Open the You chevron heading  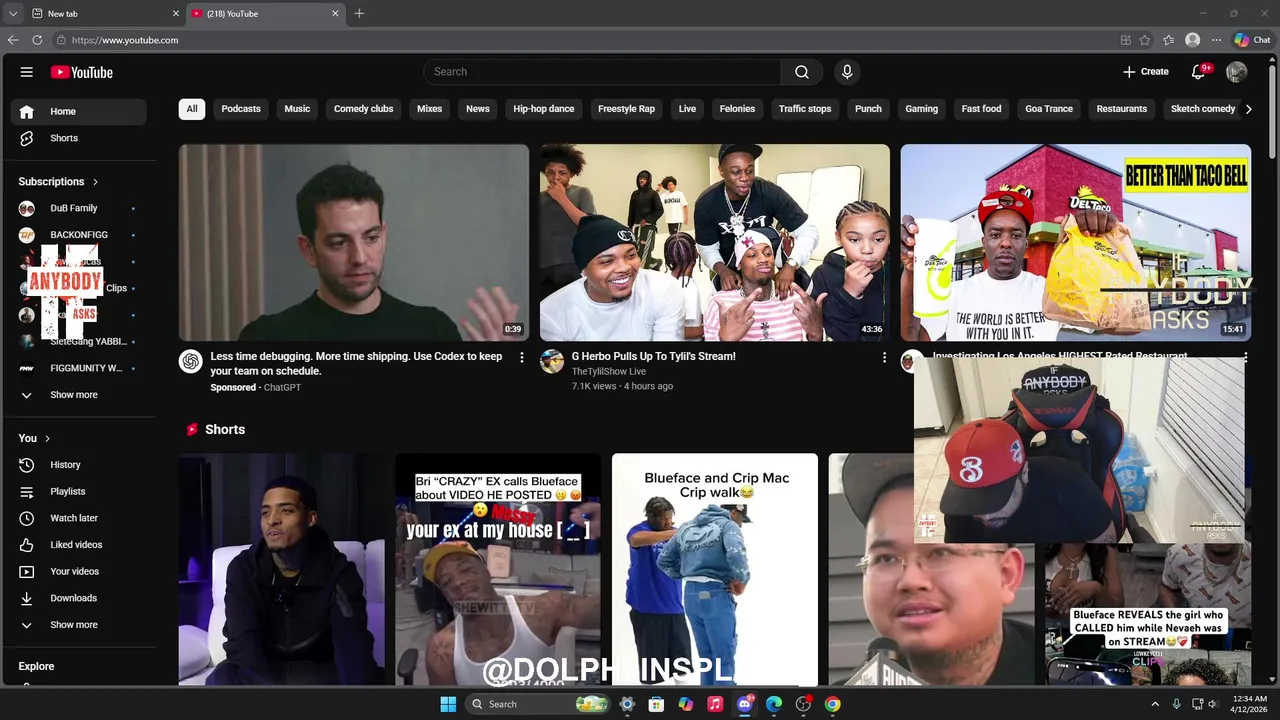(x=34, y=438)
